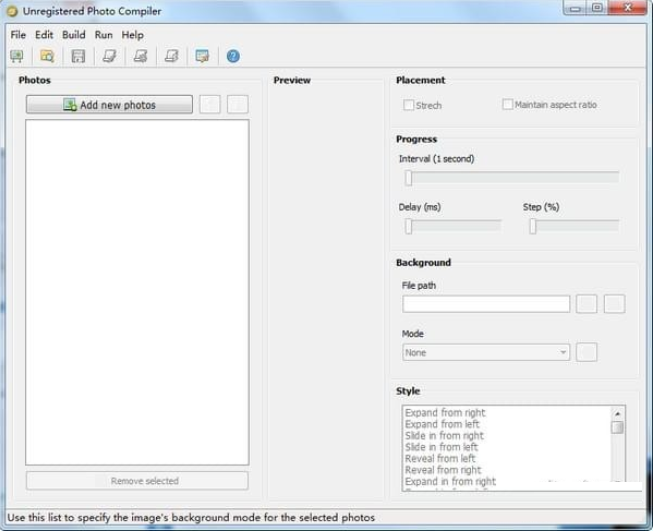Click the browse button next to File path field
This screenshot has height=531, width=653.
point(586,304)
